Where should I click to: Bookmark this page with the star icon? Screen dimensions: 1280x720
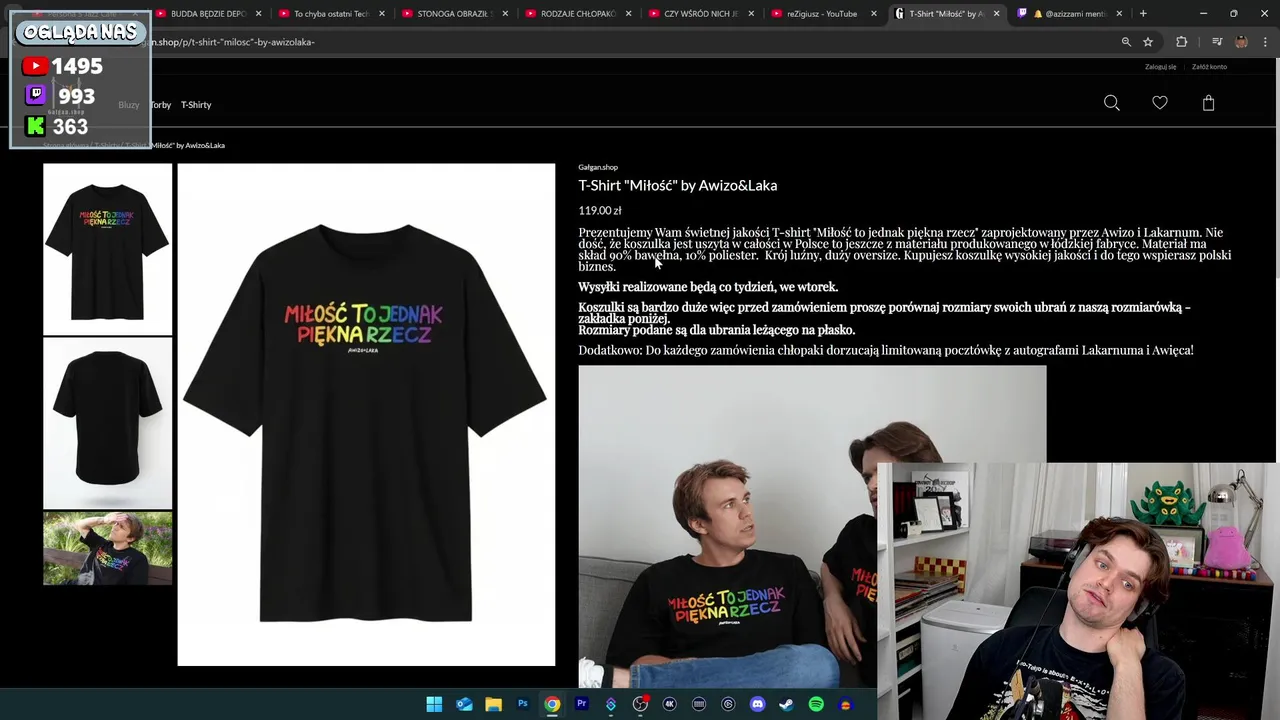click(x=1148, y=42)
